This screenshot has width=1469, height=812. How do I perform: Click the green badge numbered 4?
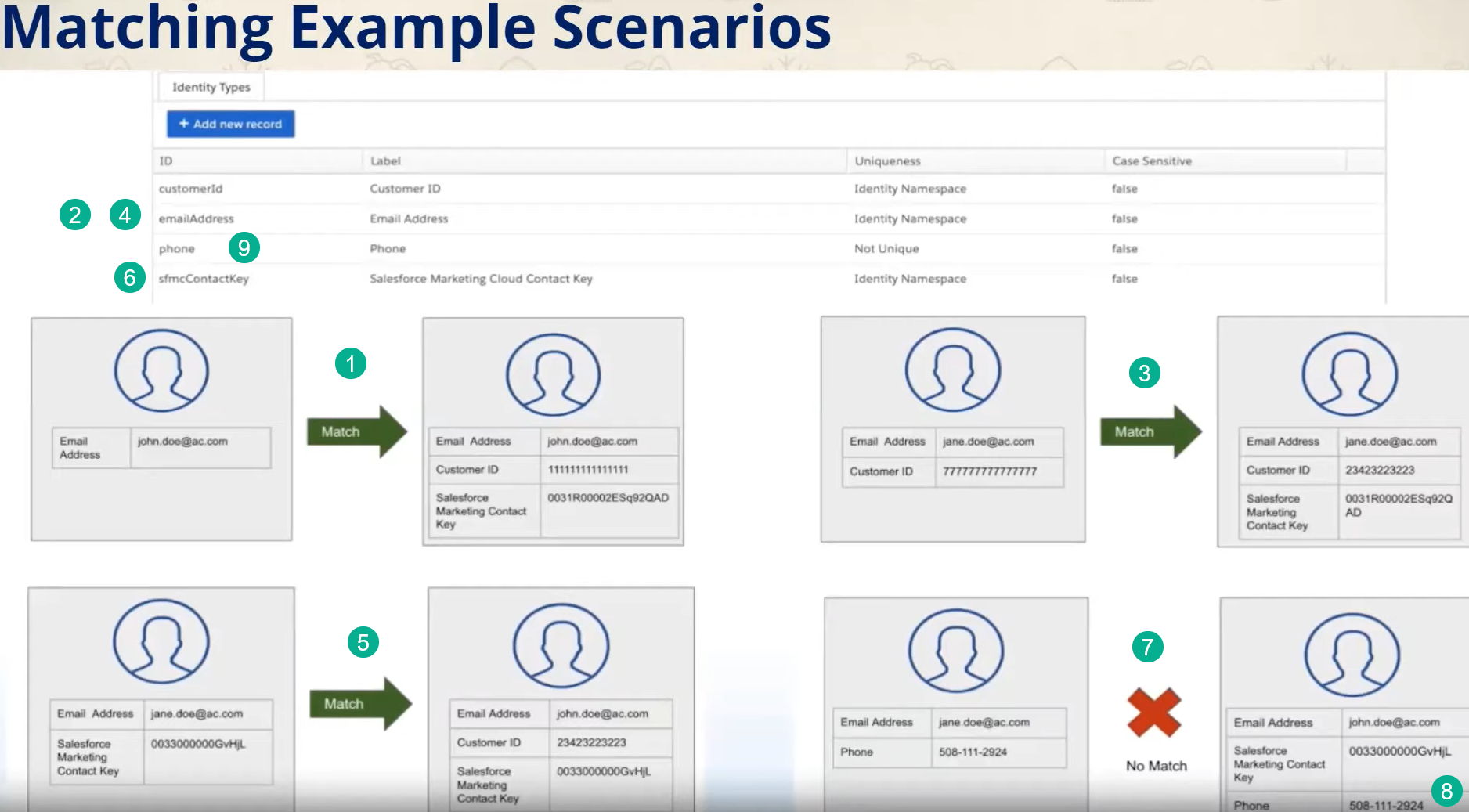(x=124, y=215)
